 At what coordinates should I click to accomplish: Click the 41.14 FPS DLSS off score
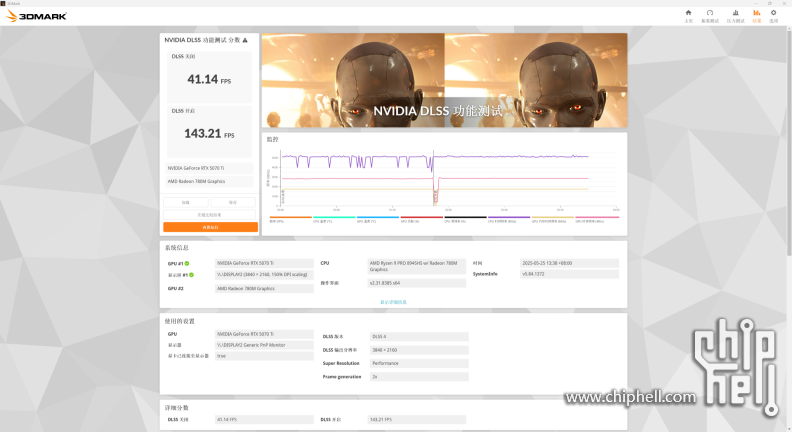[x=209, y=79]
